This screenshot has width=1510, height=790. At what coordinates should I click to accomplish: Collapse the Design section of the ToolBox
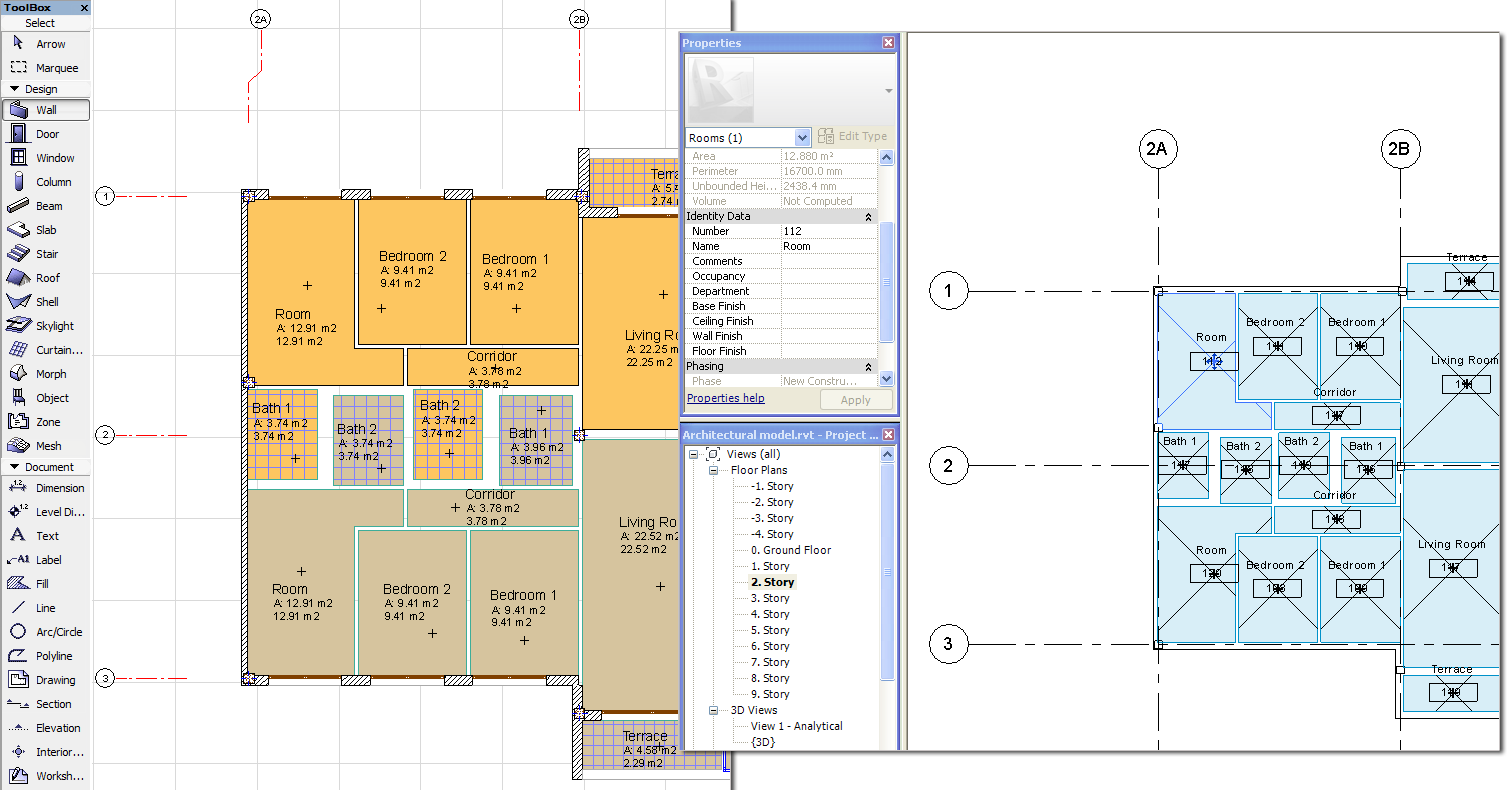click(15, 89)
